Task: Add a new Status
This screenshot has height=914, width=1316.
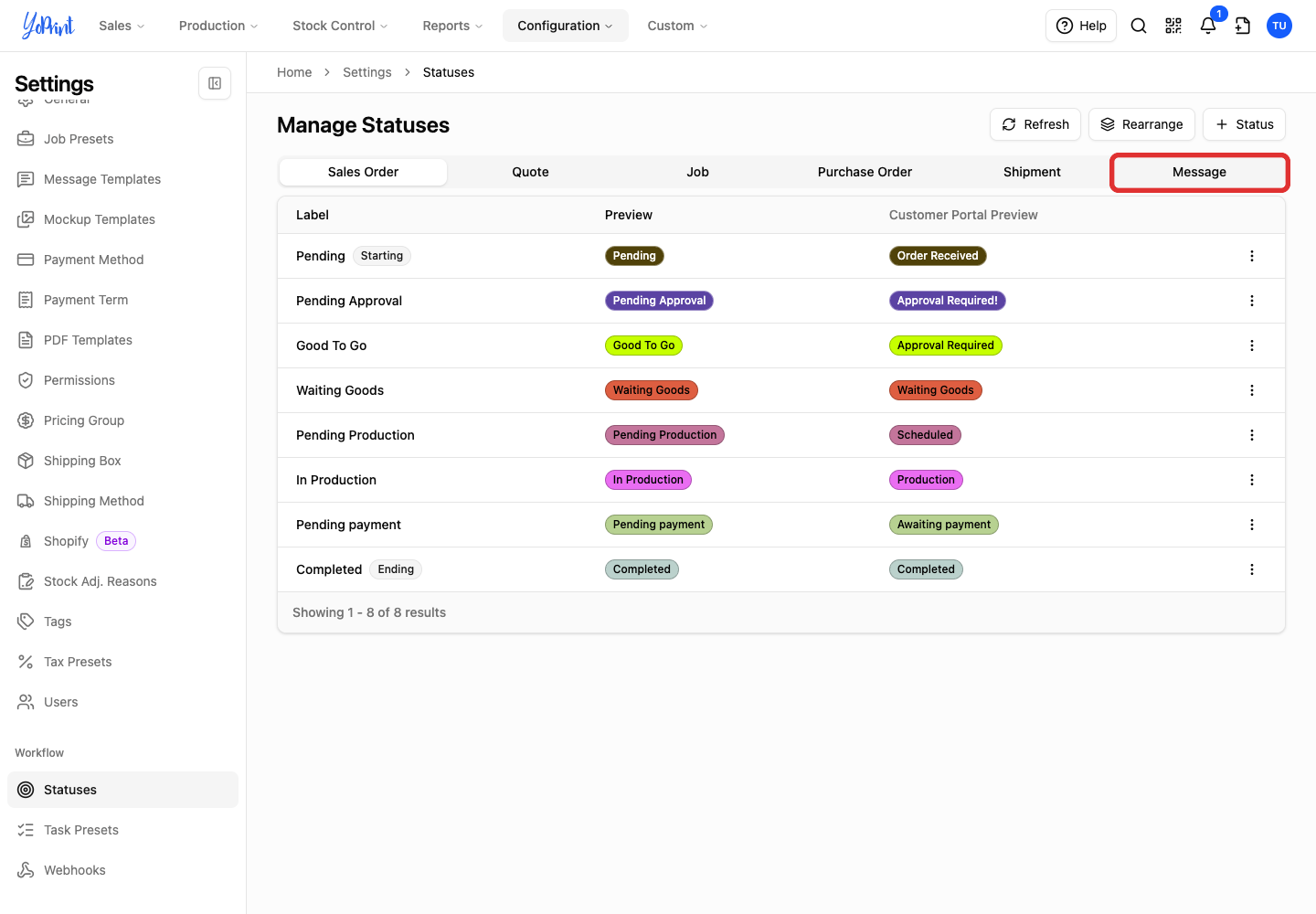Action: 1244,124
